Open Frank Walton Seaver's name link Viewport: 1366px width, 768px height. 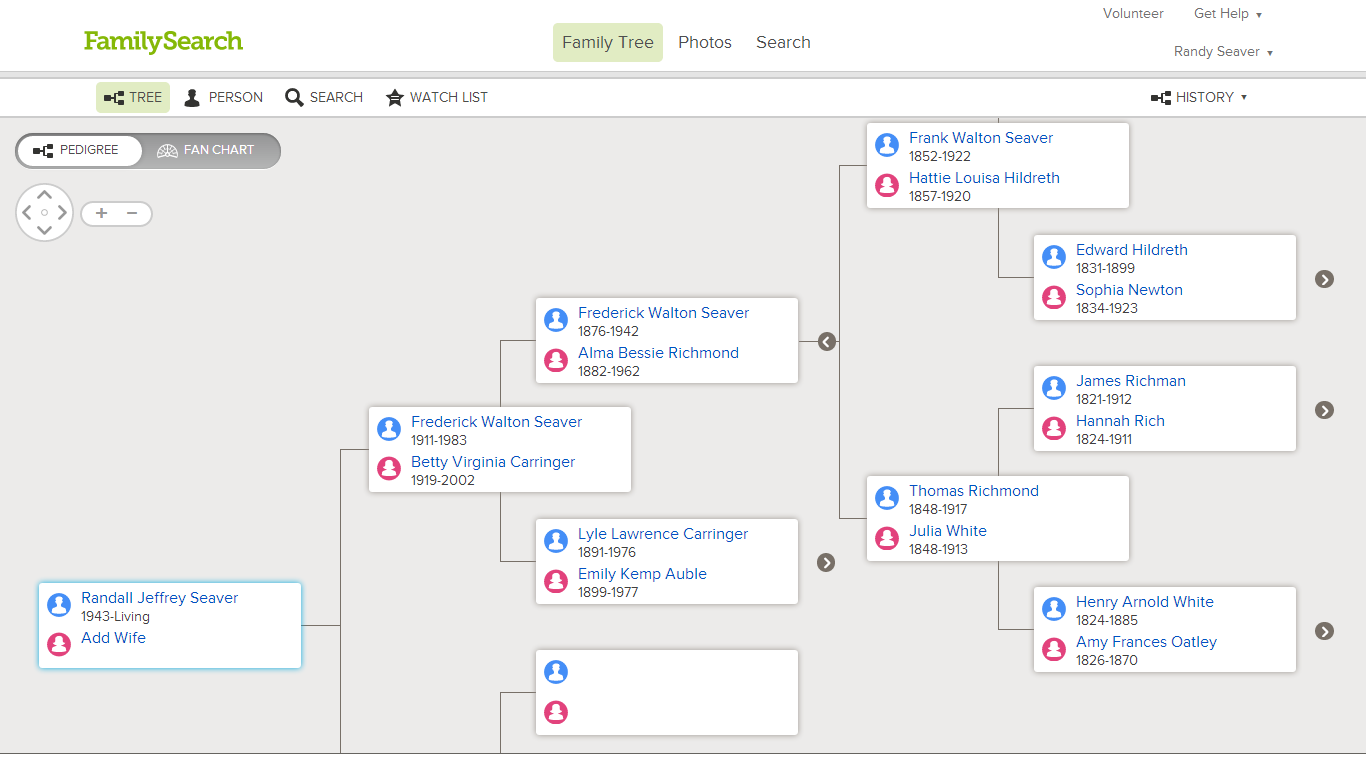(981, 138)
